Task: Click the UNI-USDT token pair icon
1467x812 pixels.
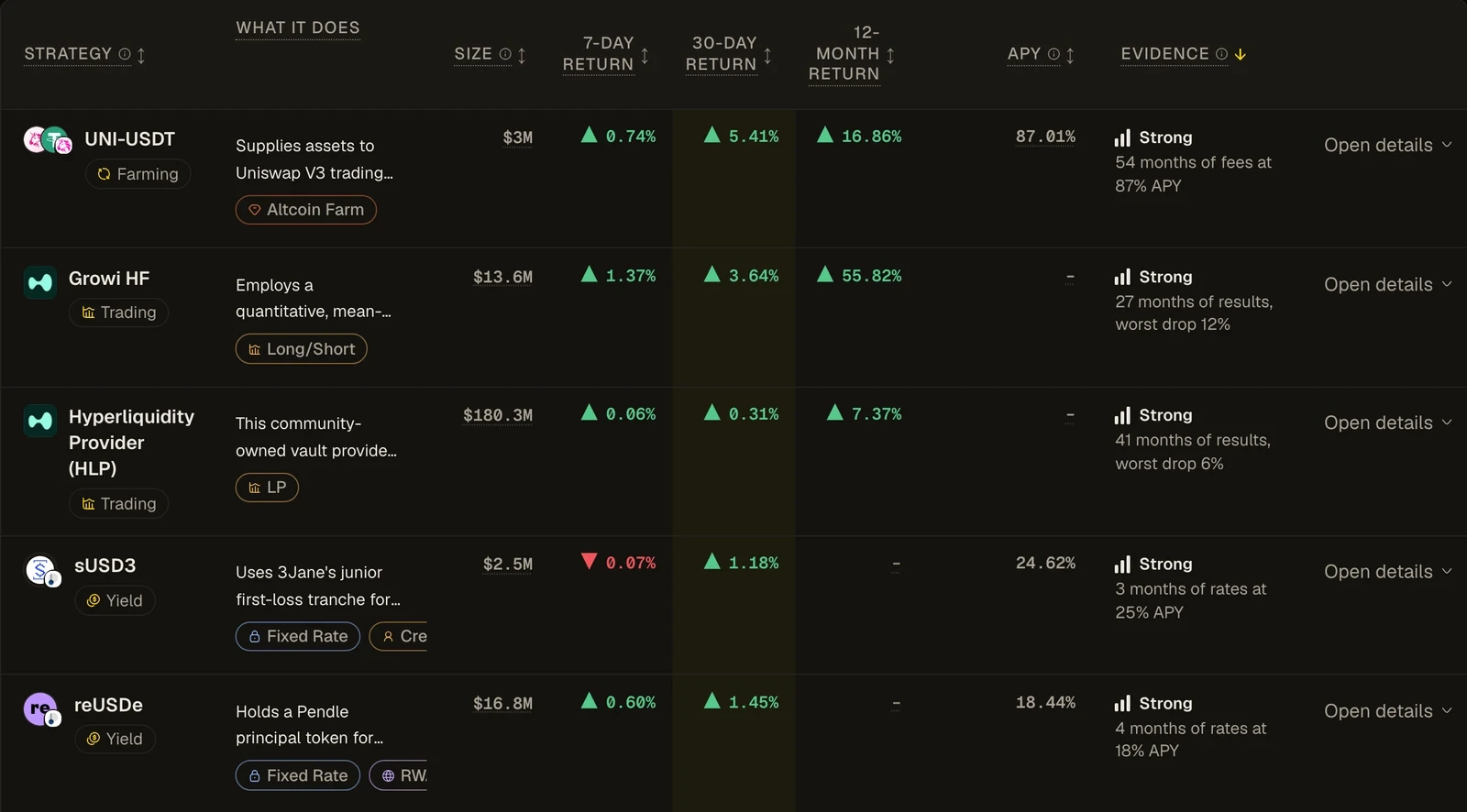Action: [48, 140]
